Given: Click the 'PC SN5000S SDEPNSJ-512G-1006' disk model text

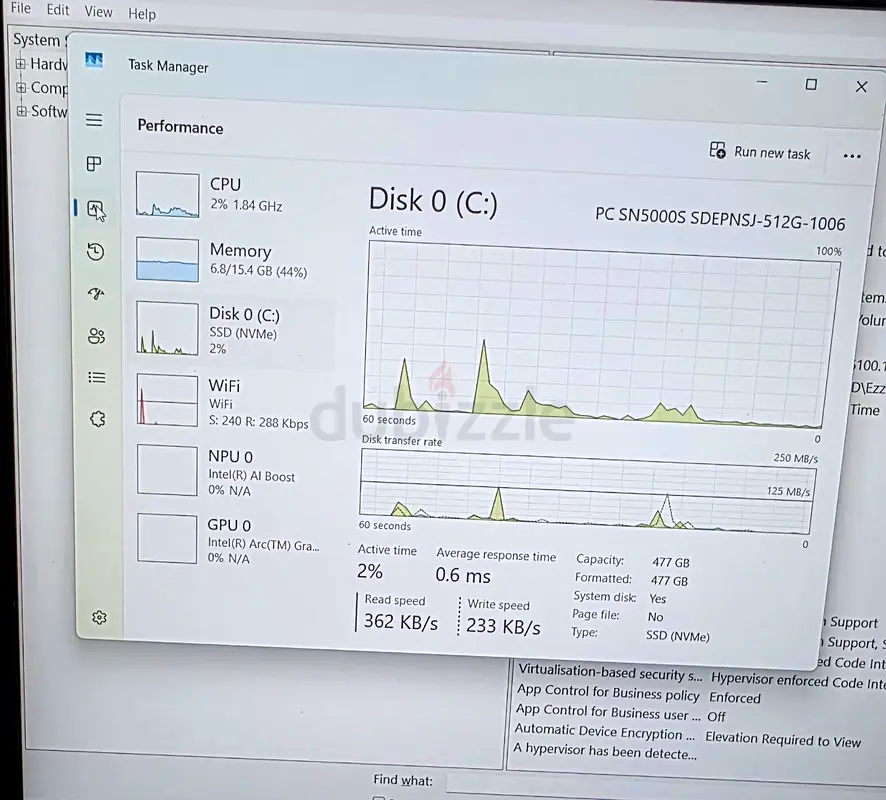Looking at the screenshot, I should click(720, 219).
